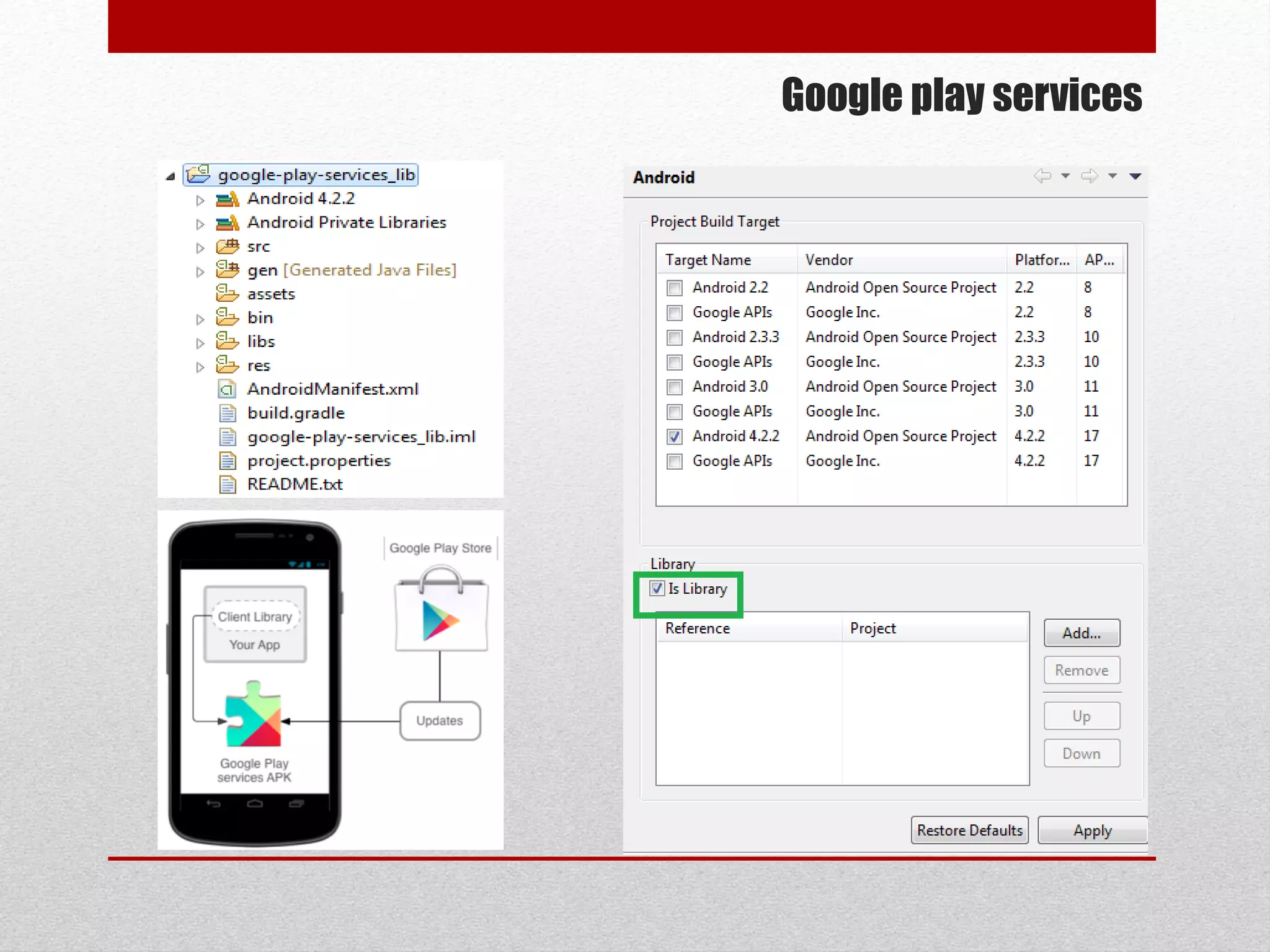Check the Google APIs 2.3.3 target checkbox
1270x952 pixels.
tap(675, 363)
